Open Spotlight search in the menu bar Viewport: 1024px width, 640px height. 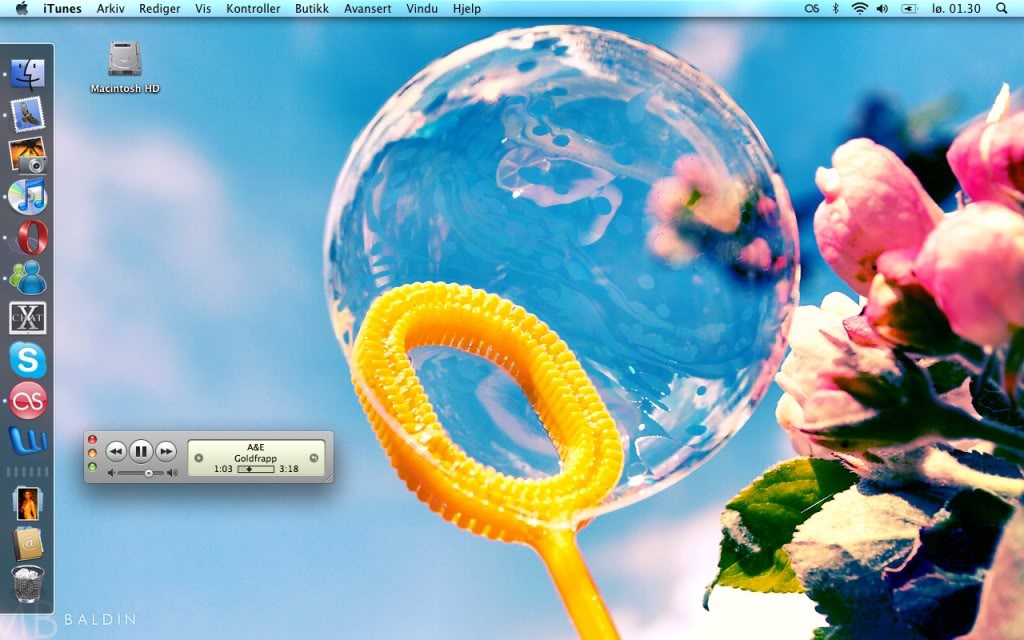point(1002,8)
